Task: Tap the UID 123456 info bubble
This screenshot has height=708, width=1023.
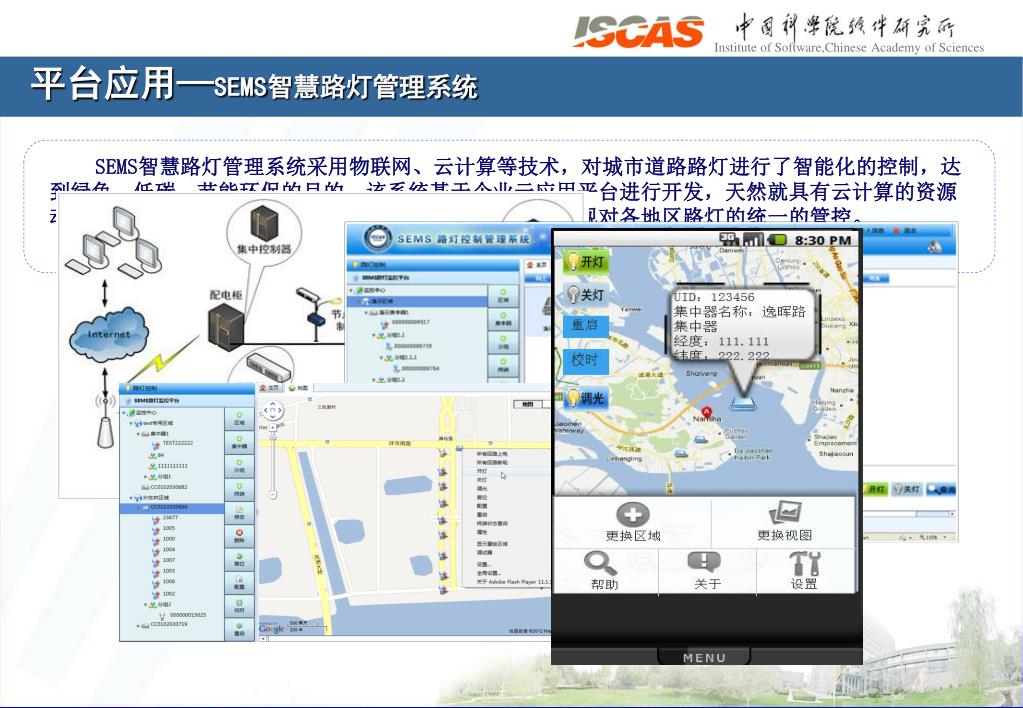Action: coord(743,324)
